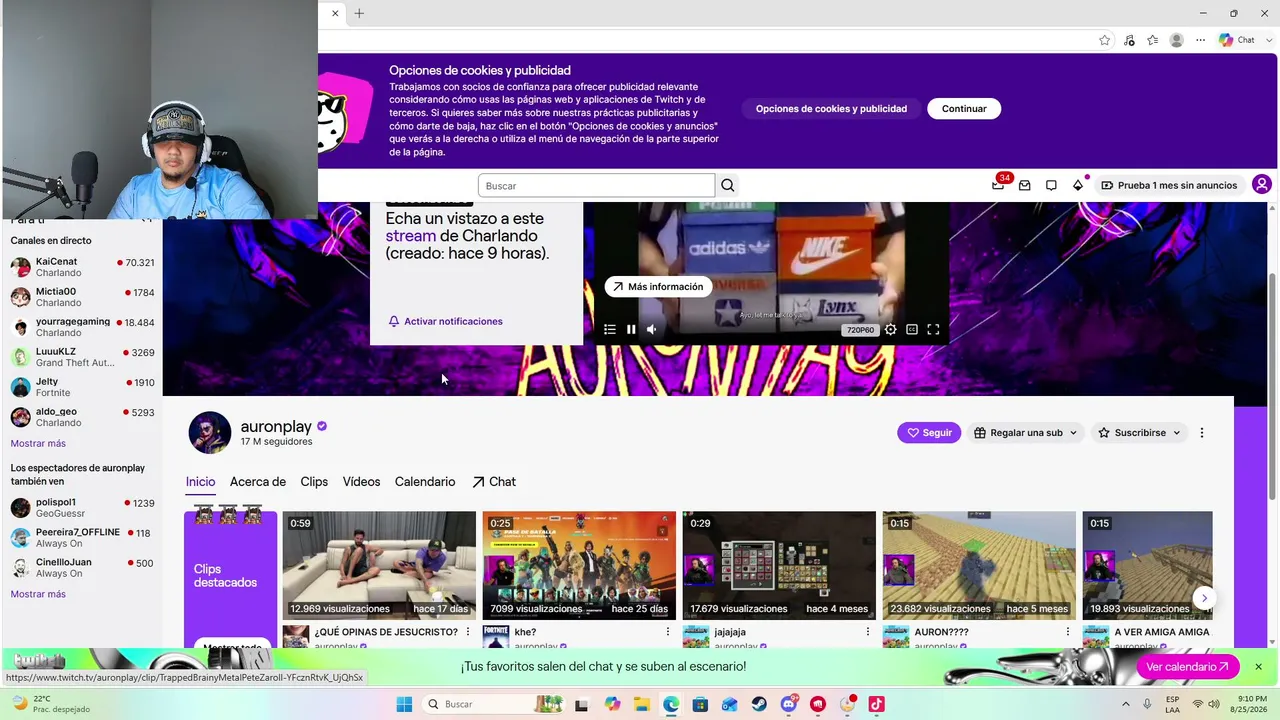Switch to the Calendario tab
The width and height of the screenshot is (1280, 720).
click(x=425, y=482)
